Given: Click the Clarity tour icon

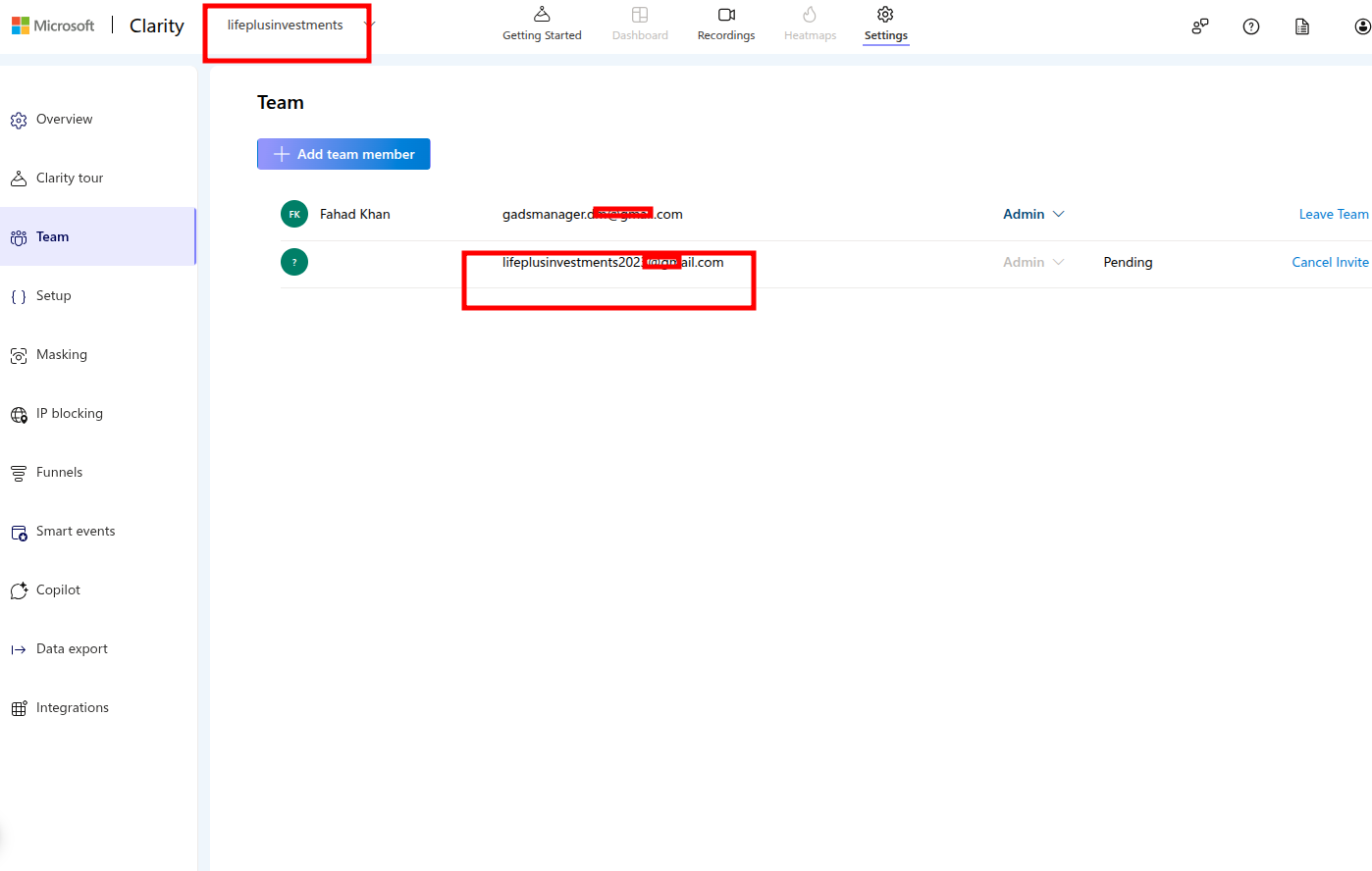Looking at the screenshot, I should coord(19,179).
